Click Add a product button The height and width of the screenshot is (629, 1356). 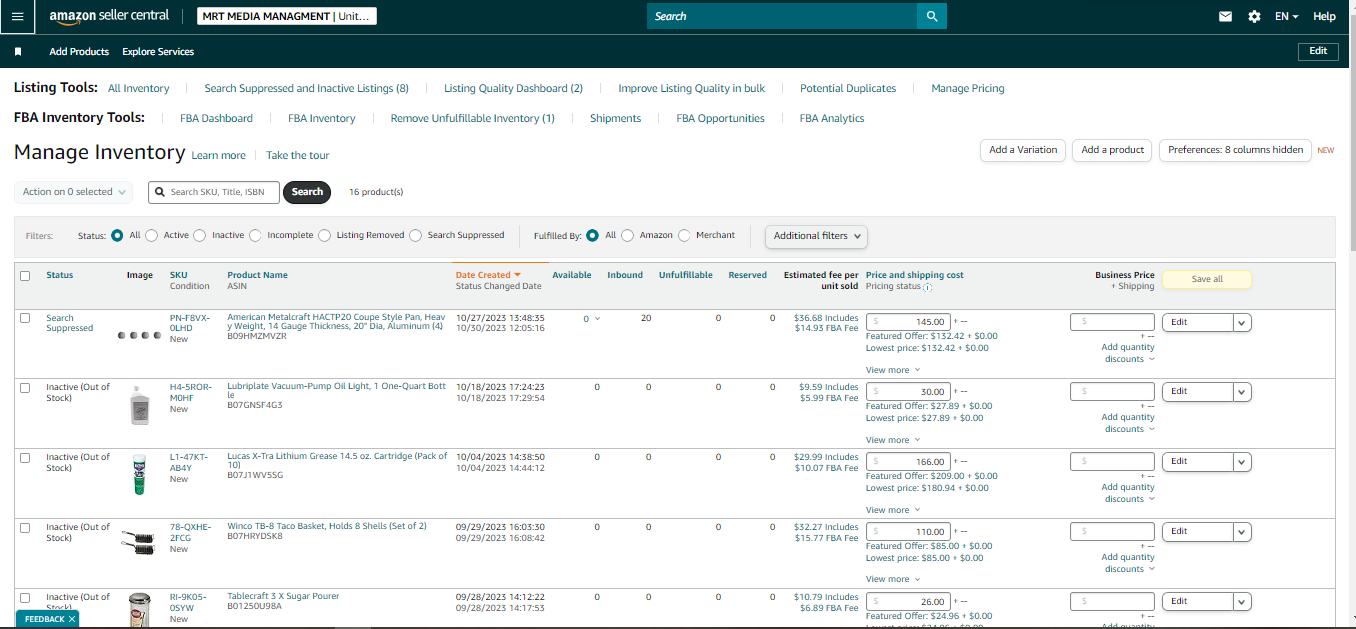[x=1112, y=150]
